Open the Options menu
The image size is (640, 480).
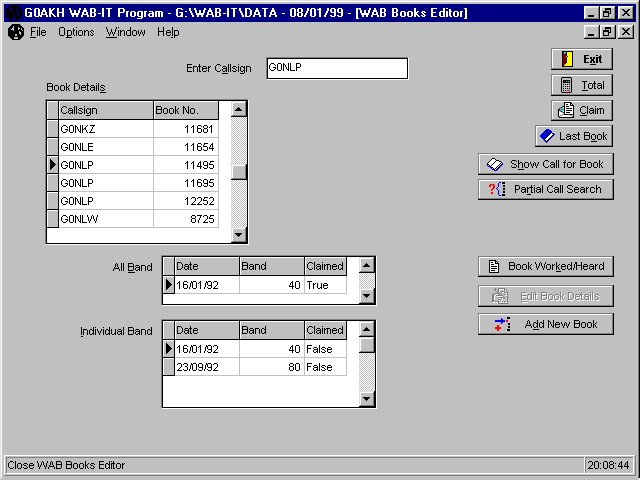click(76, 32)
